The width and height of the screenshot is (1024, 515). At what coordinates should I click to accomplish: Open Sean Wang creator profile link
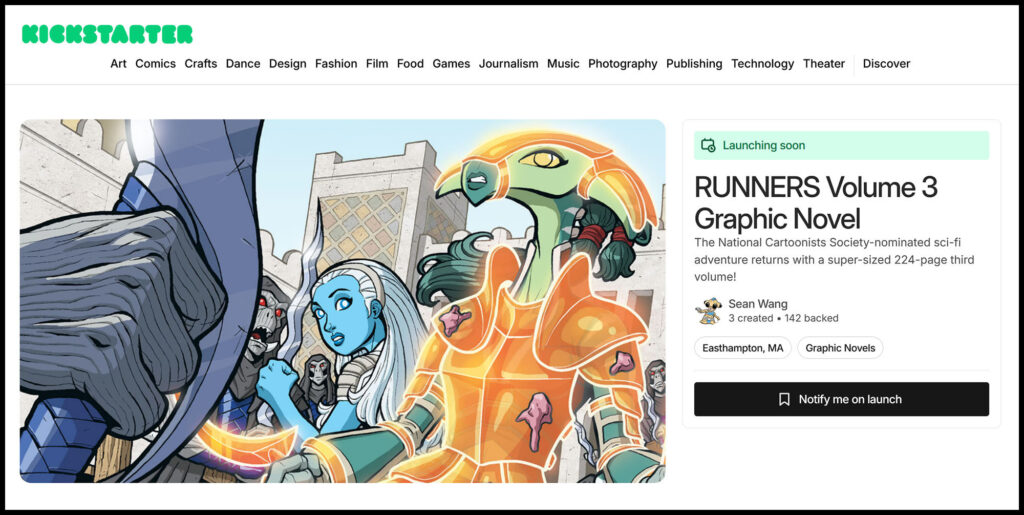758,304
